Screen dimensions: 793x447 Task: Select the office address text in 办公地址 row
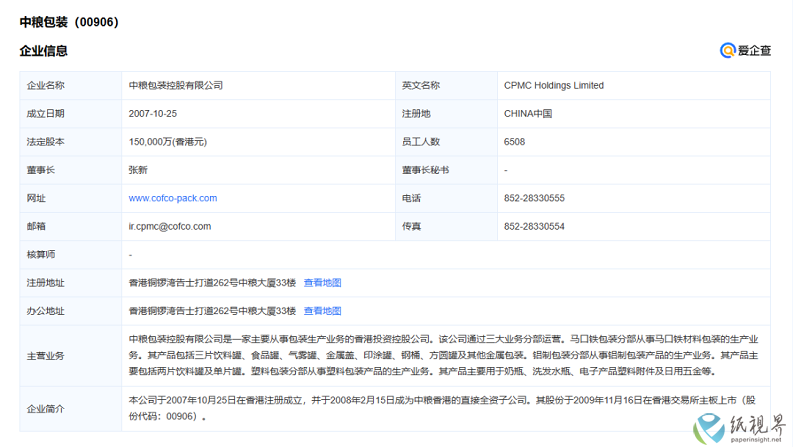[x=212, y=311]
